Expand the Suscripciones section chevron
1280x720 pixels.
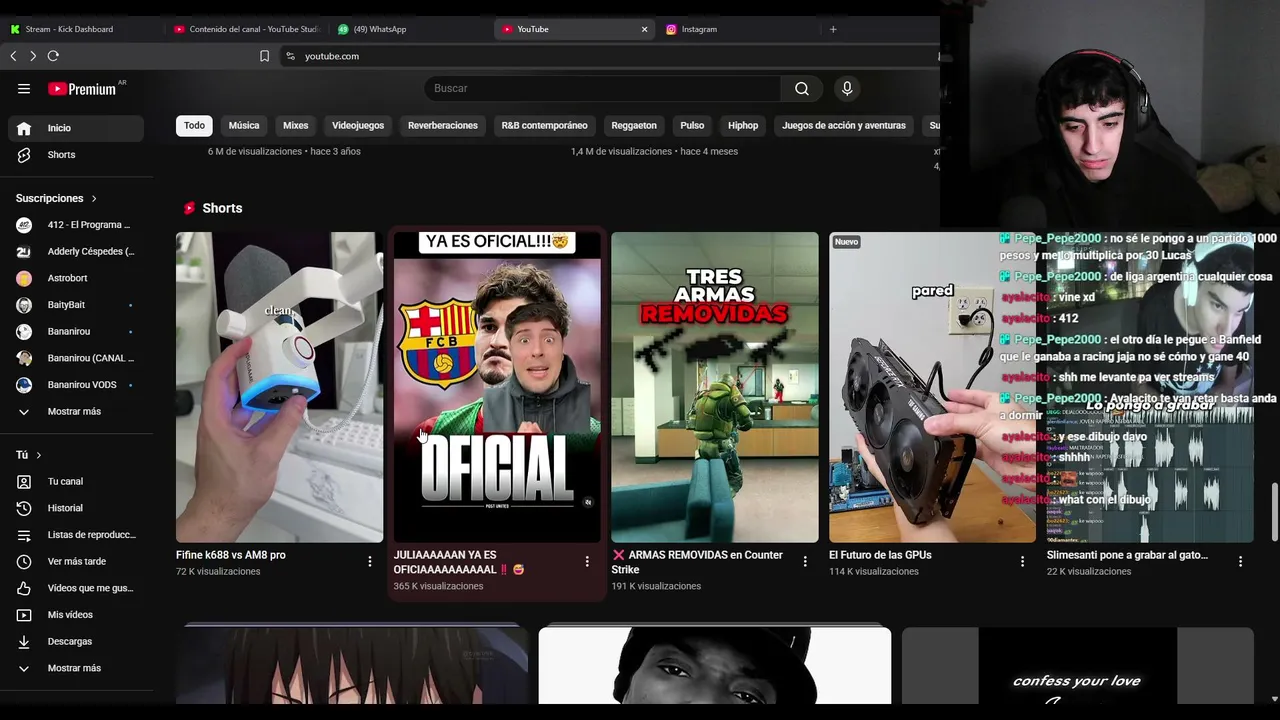click(94, 198)
